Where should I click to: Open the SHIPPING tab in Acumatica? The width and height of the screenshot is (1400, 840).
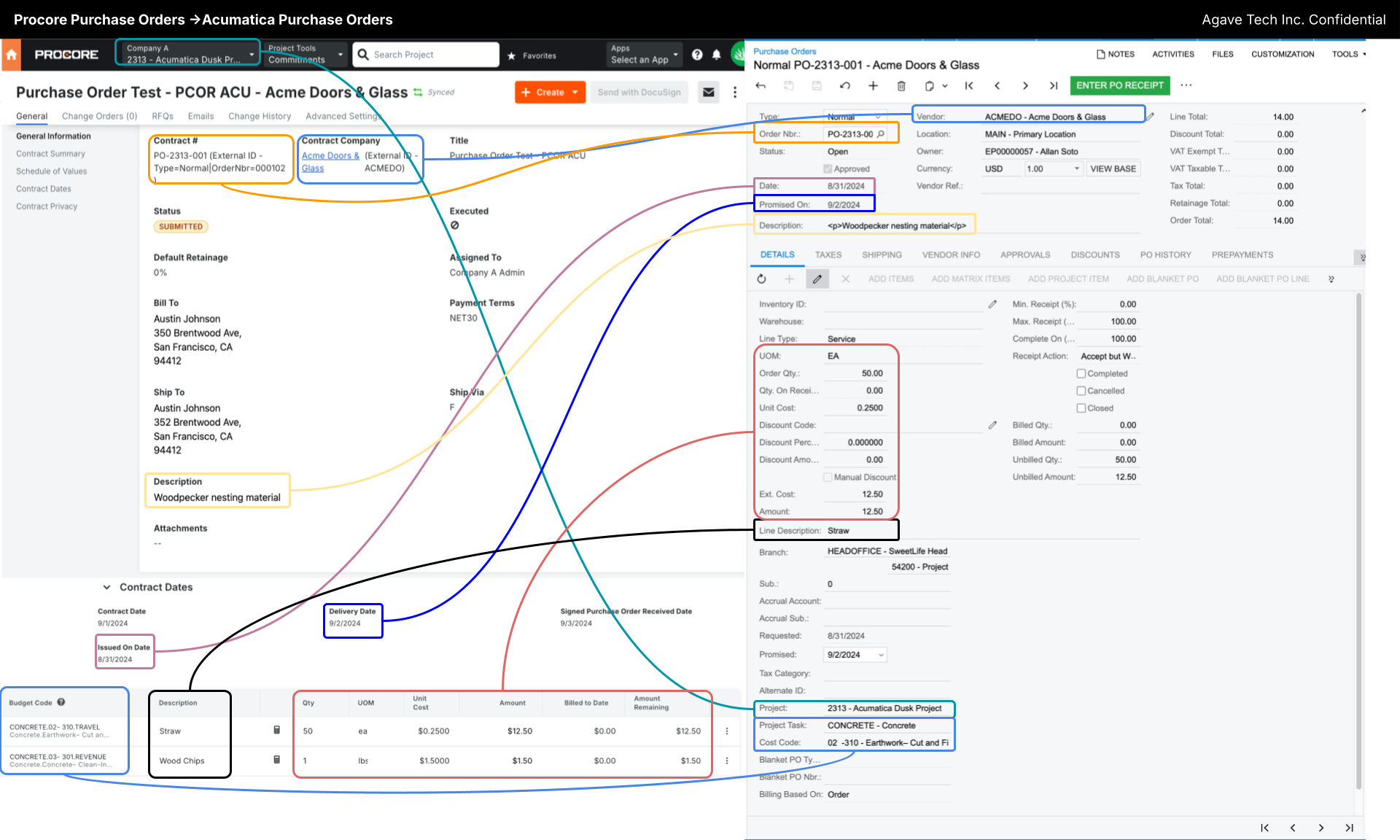882,255
